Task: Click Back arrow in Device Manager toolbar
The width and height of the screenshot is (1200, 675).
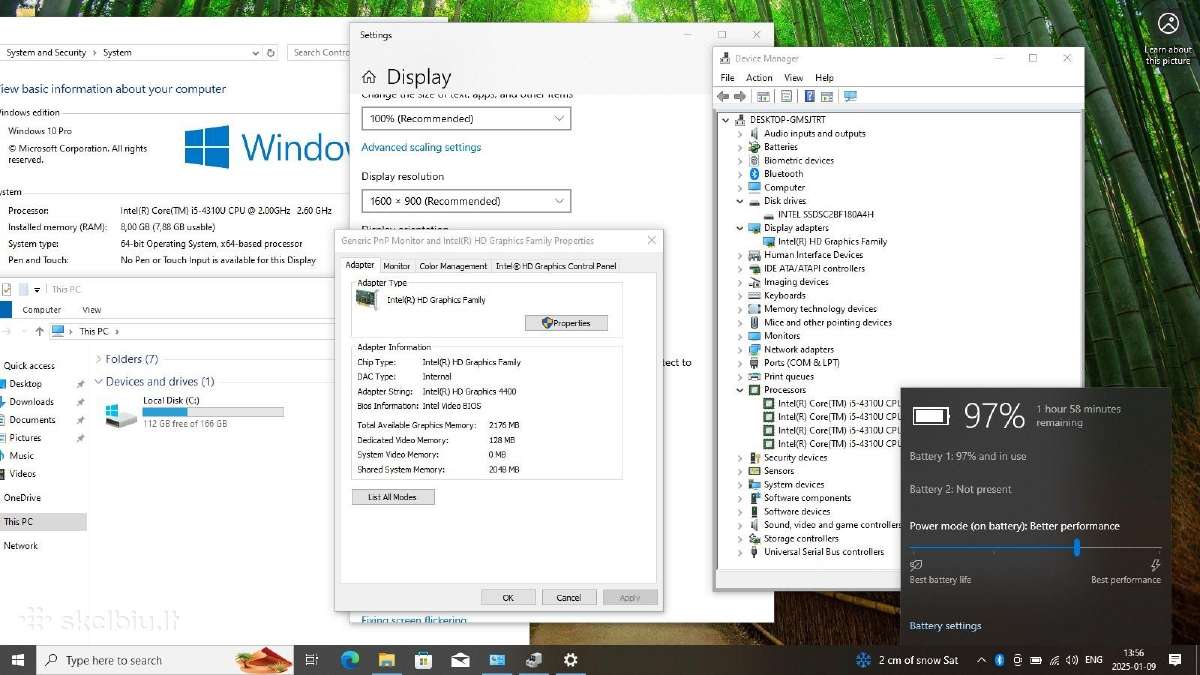Action: click(x=723, y=96)
